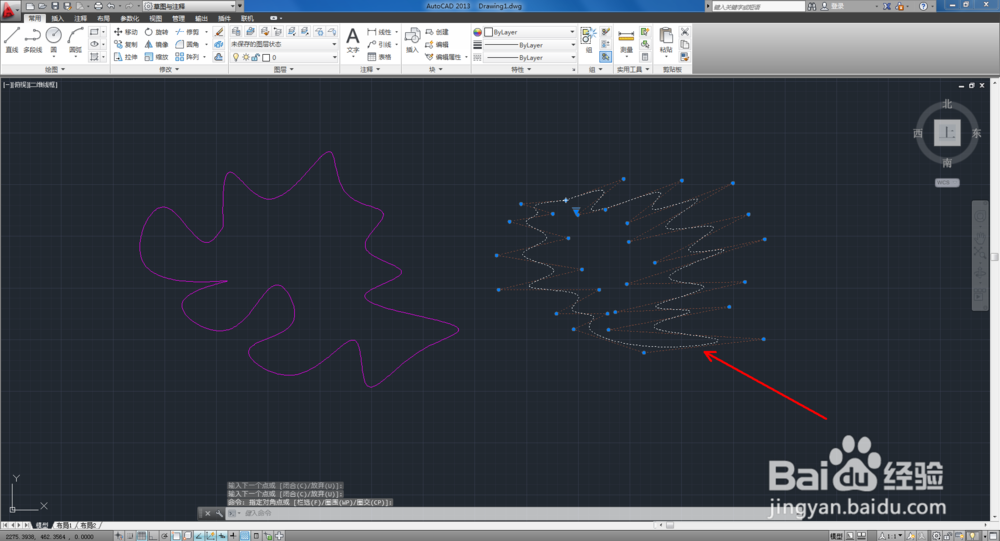
Task: Toggle the layer lock padlock icon
Action: tap(255, 57)
